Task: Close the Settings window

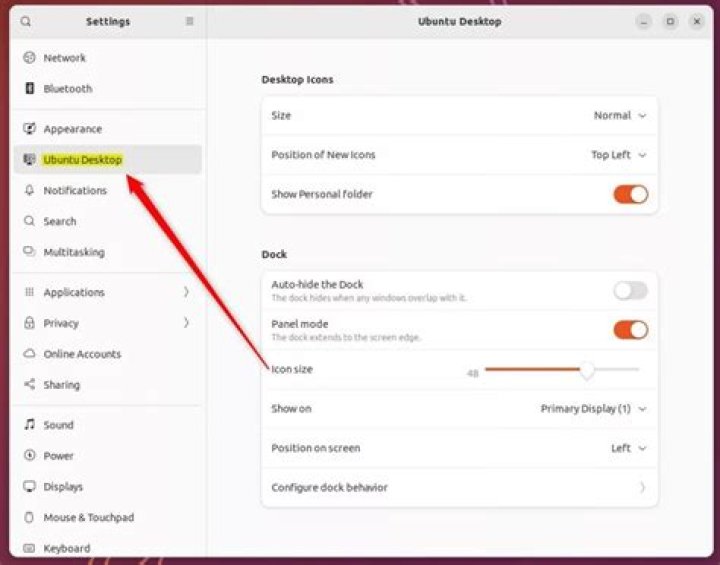Action: (x=697, y=22)
